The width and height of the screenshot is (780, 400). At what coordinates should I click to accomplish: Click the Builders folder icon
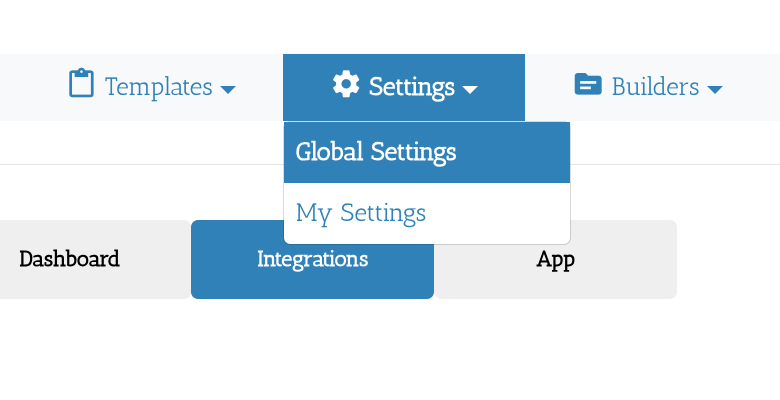(588, 85)
